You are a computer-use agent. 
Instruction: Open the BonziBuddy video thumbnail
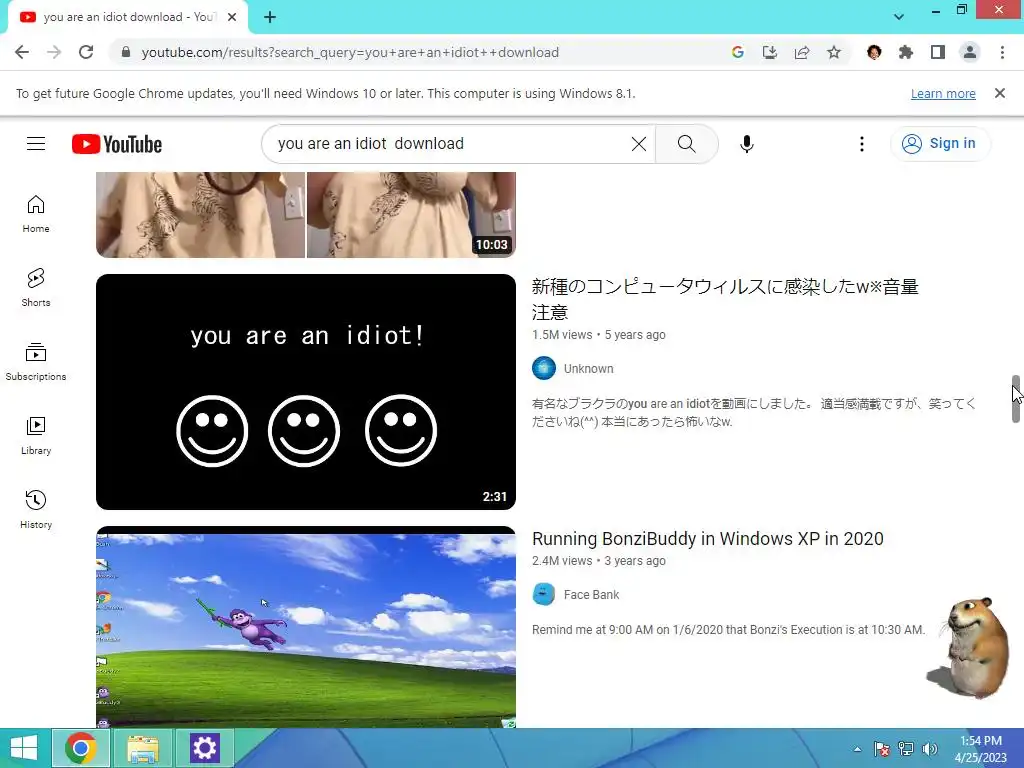point(306,627)
